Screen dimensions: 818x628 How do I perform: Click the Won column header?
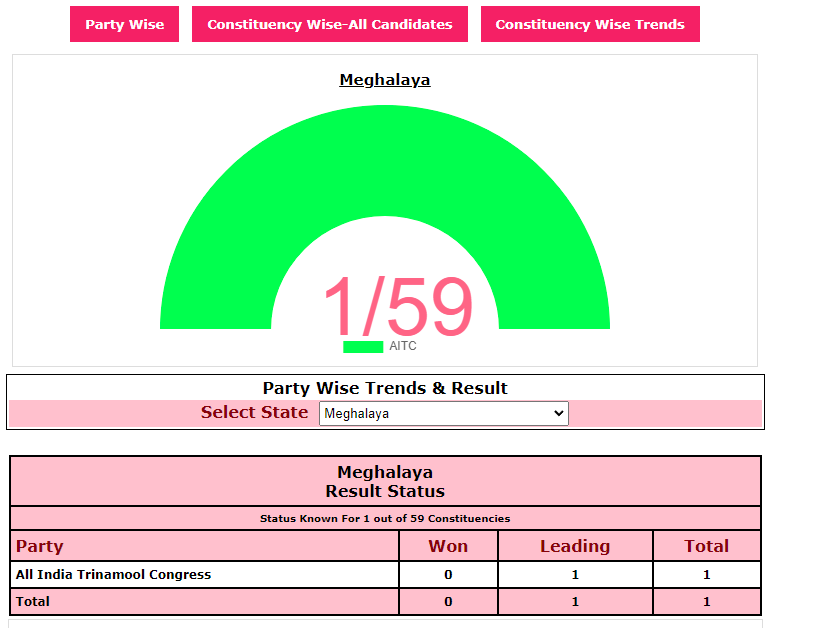(448, 546)
